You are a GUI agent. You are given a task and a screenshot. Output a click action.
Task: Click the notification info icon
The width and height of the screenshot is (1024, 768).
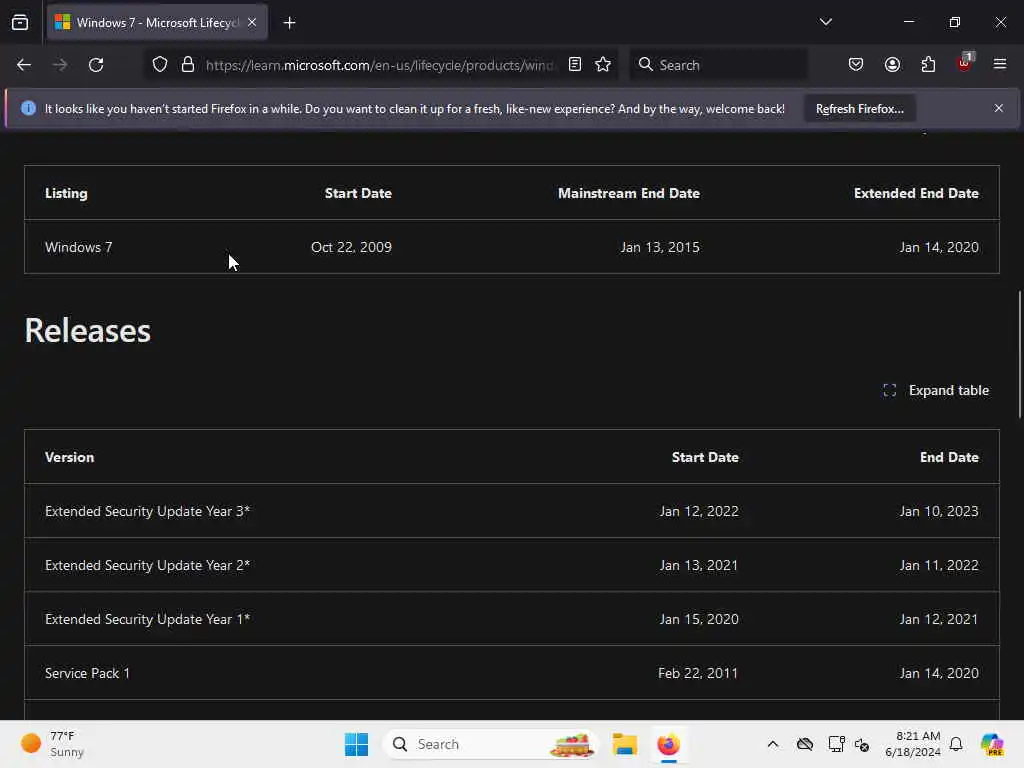pyautogui.click(x=28, y=108)
